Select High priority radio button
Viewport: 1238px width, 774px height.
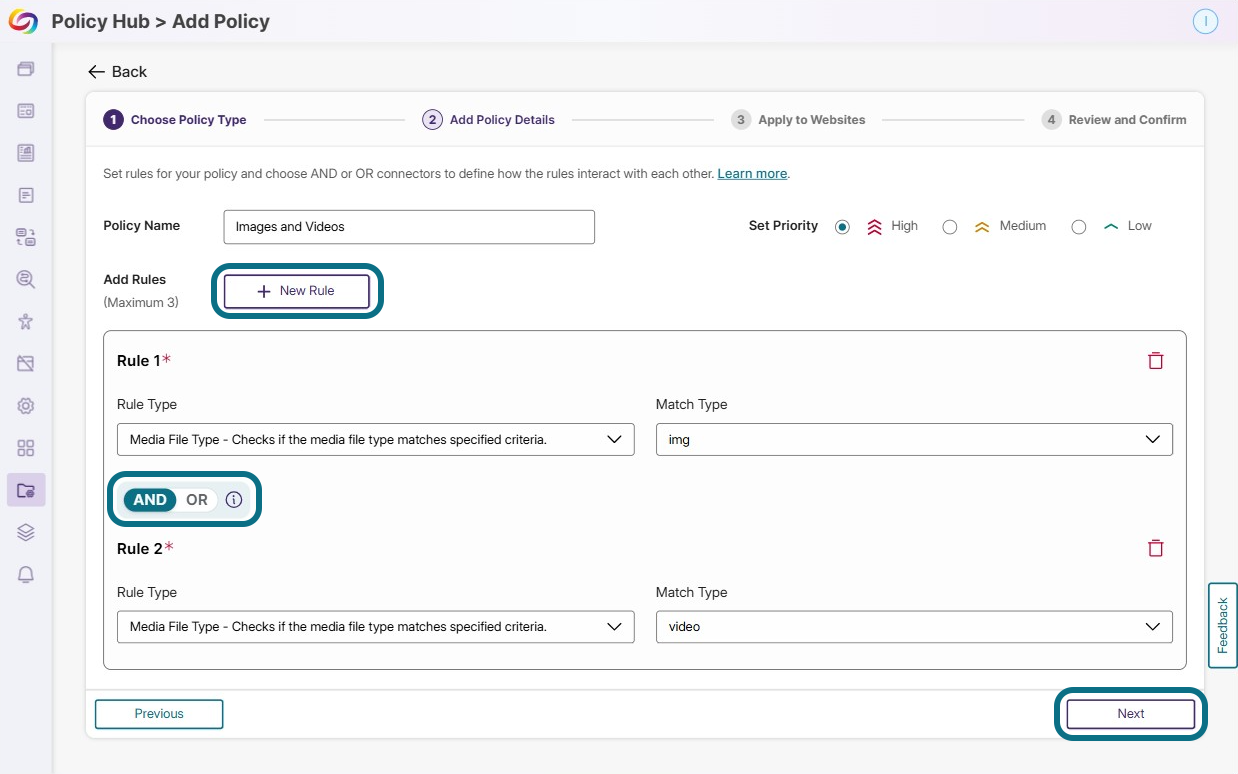click(x=842, y=227)
